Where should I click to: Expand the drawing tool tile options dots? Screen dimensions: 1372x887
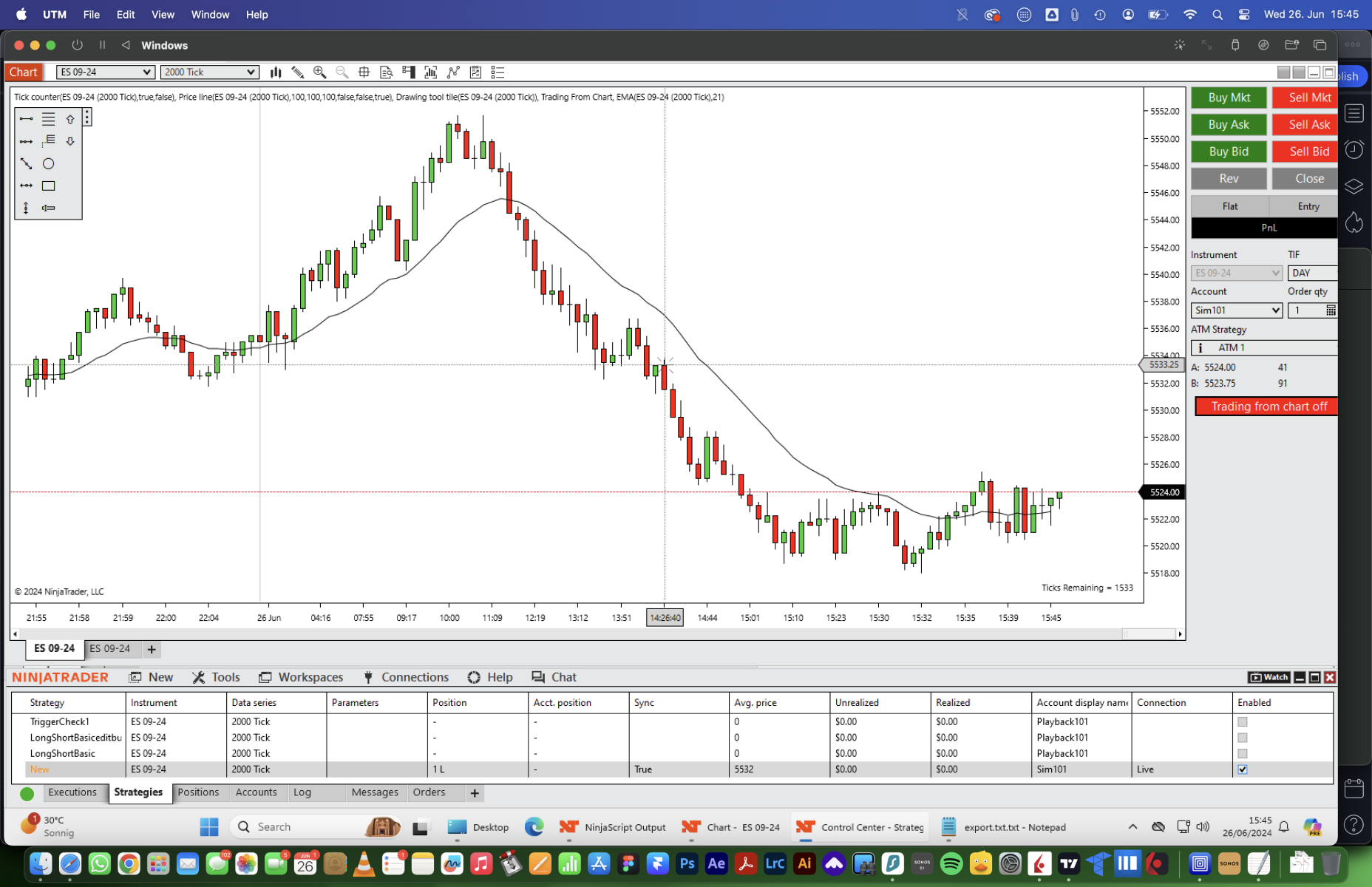coord(86,118)
